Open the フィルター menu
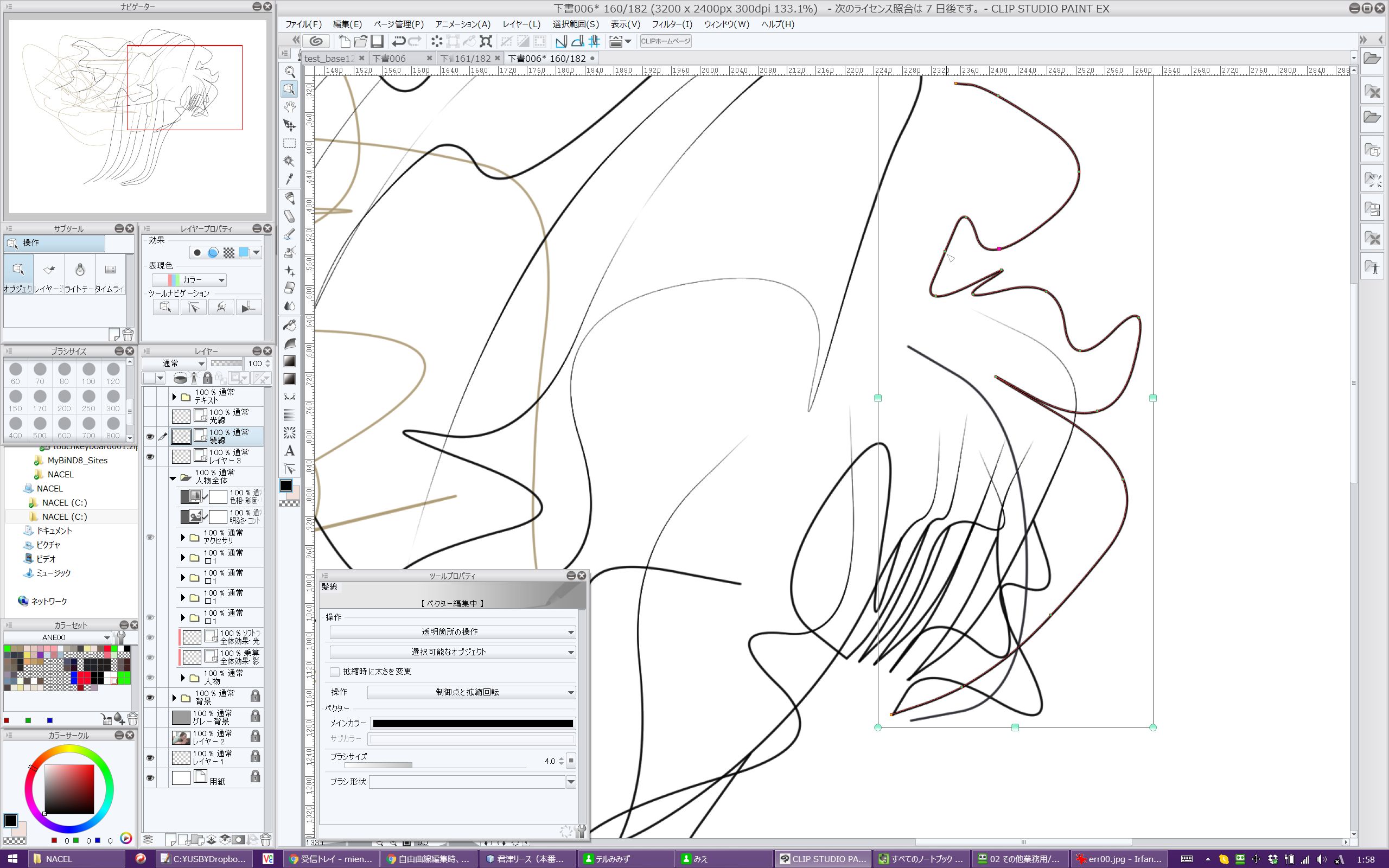 click(x=672, y=24)
